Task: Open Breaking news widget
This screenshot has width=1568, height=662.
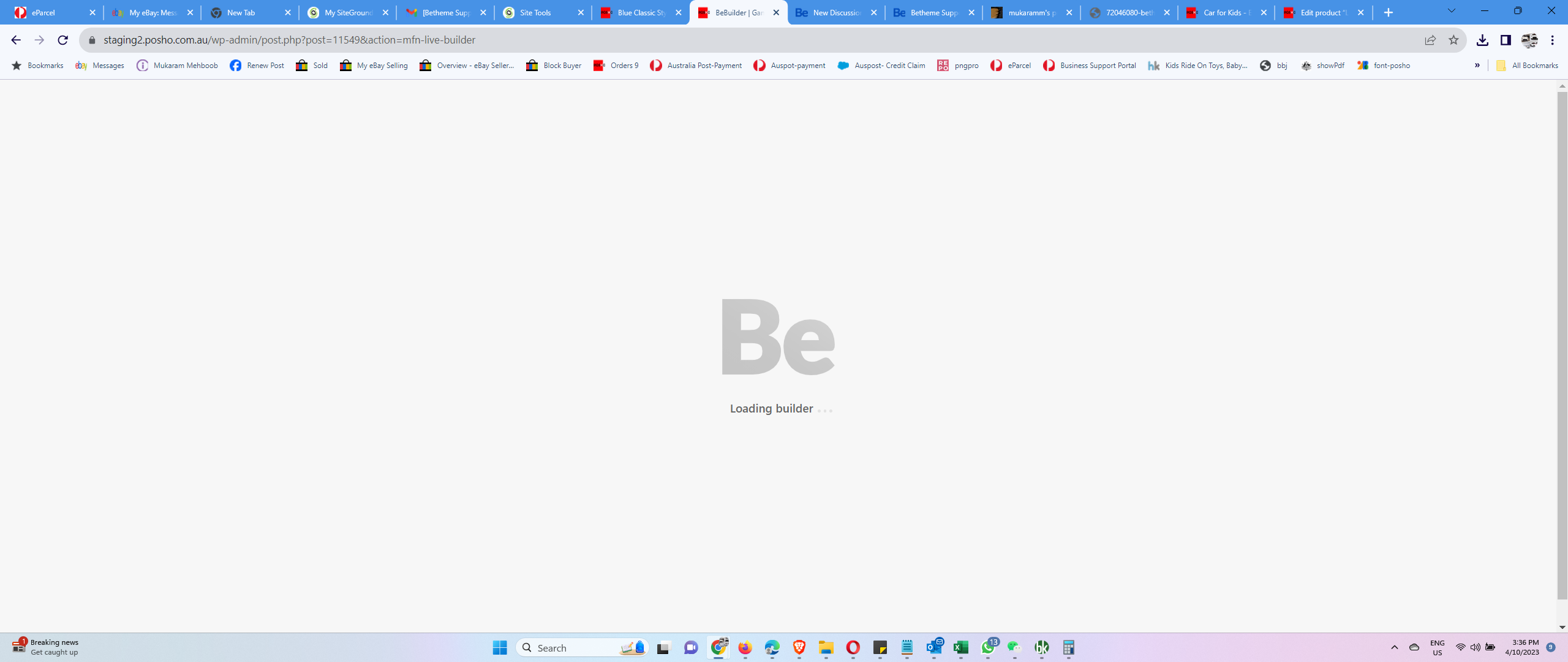Action: 46,647
